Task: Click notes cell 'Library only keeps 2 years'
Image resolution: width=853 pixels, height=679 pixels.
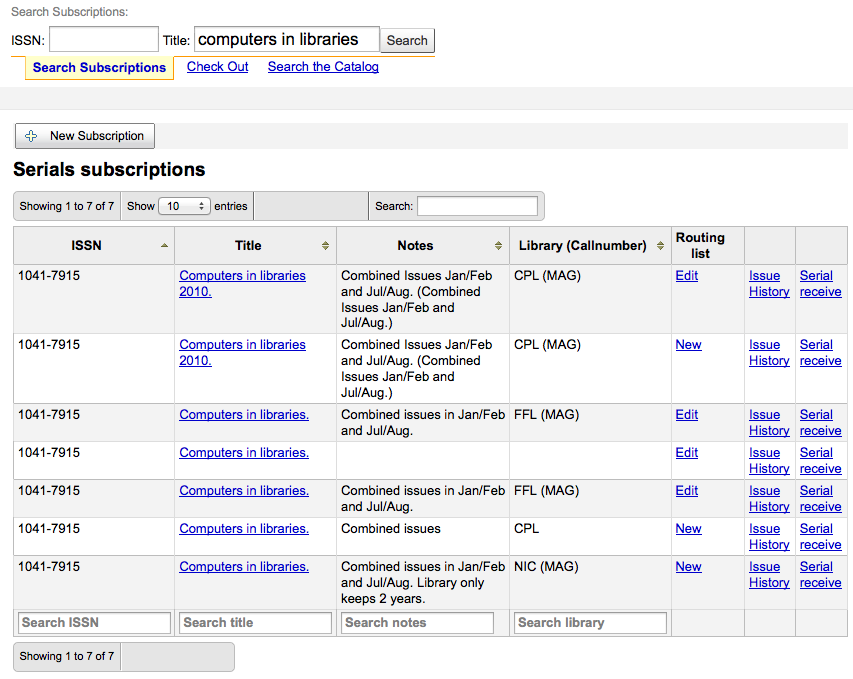Action: [423, 583]
